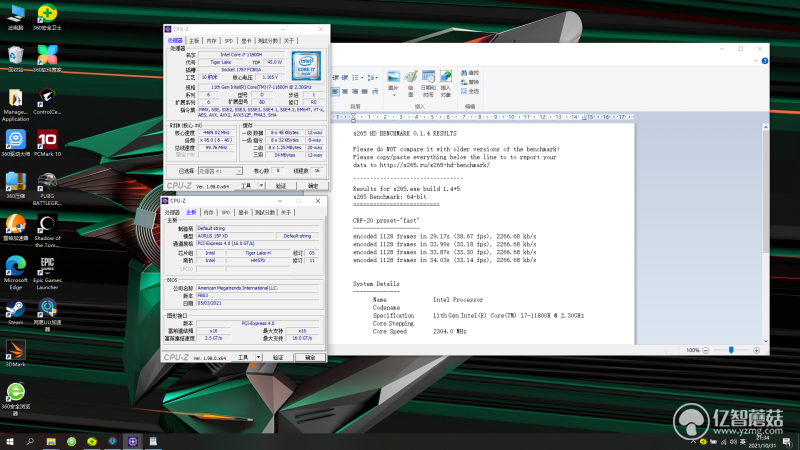Open Epic Games Launcher desktop icon
800x450 pixels.
tap(47, 273)
